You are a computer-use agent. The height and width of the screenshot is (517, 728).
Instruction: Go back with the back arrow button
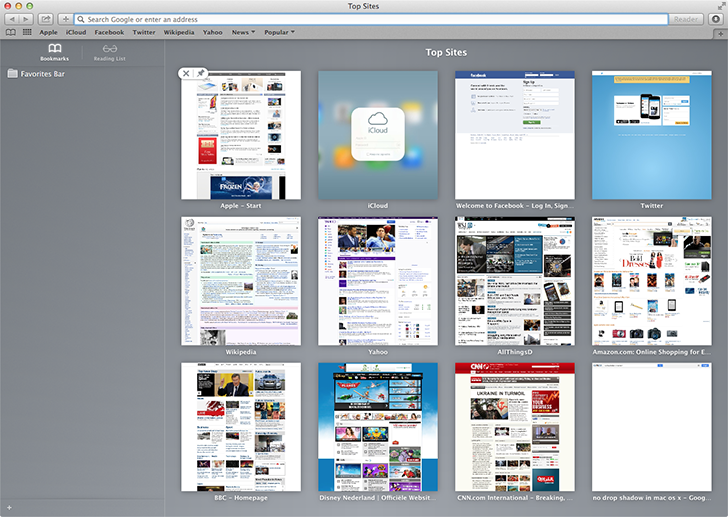pyautogui.click(x=12, y=19)
